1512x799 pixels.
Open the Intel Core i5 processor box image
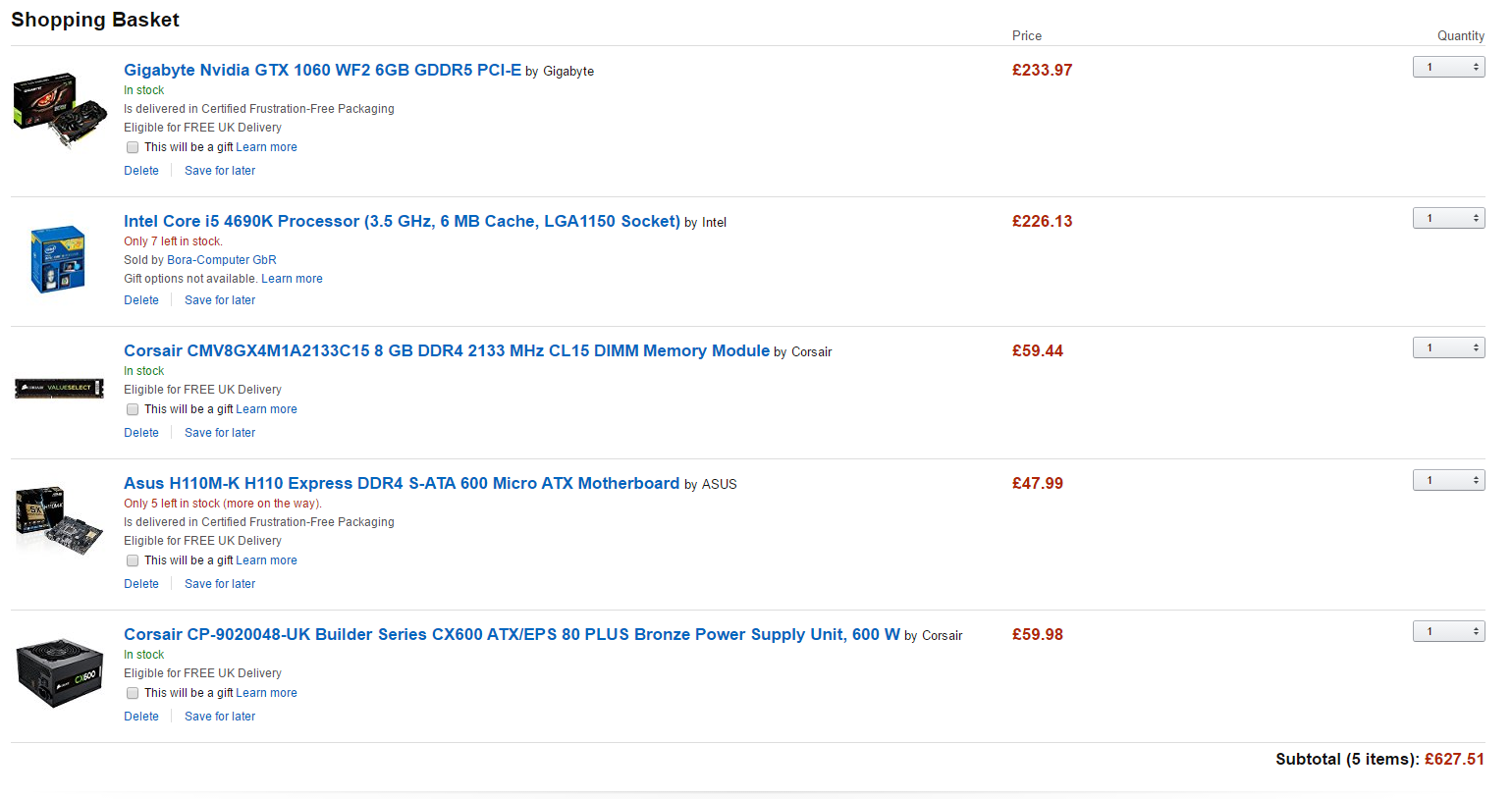coord(59,259)
